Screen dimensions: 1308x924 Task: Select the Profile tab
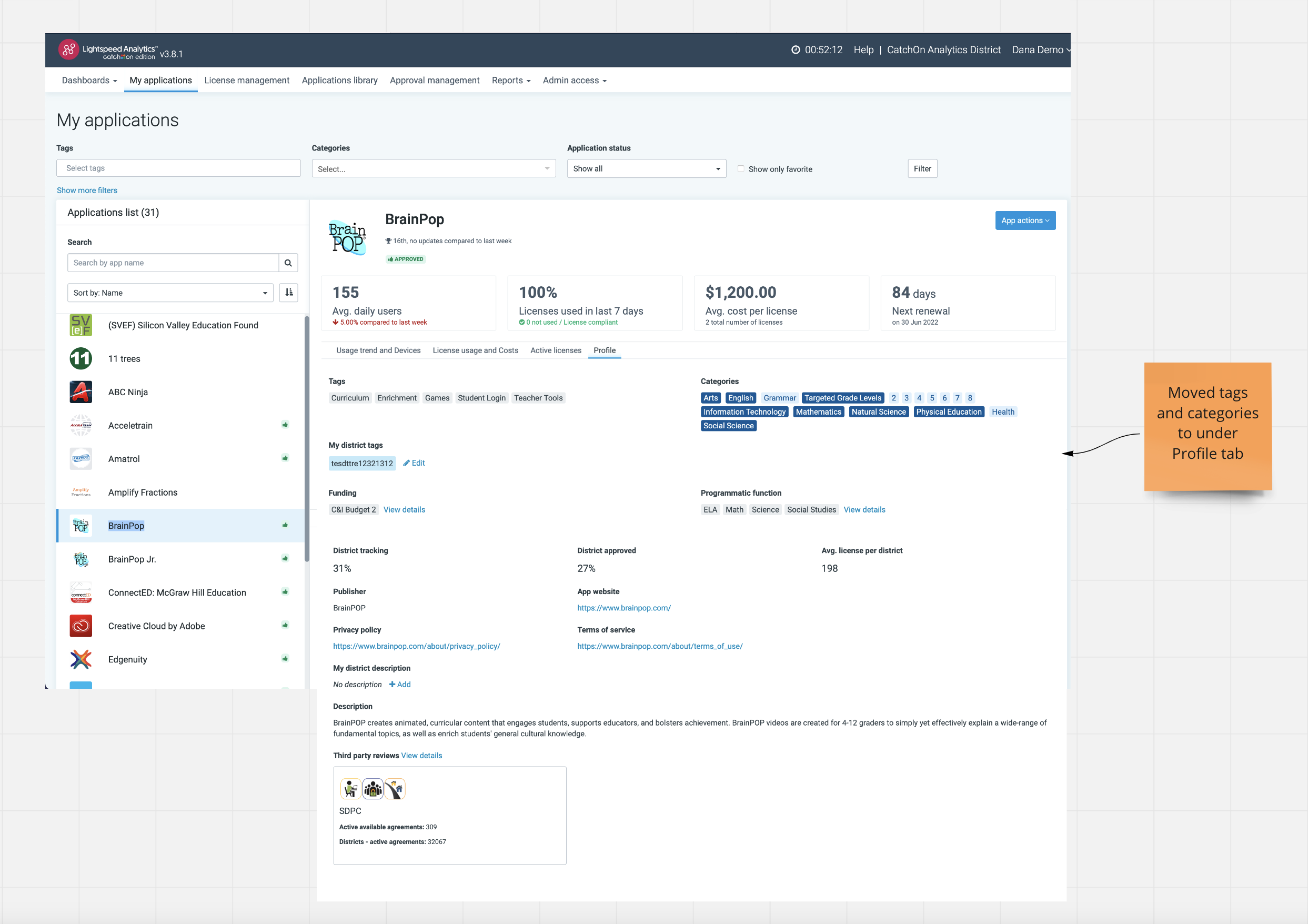(x=605, y=350)
